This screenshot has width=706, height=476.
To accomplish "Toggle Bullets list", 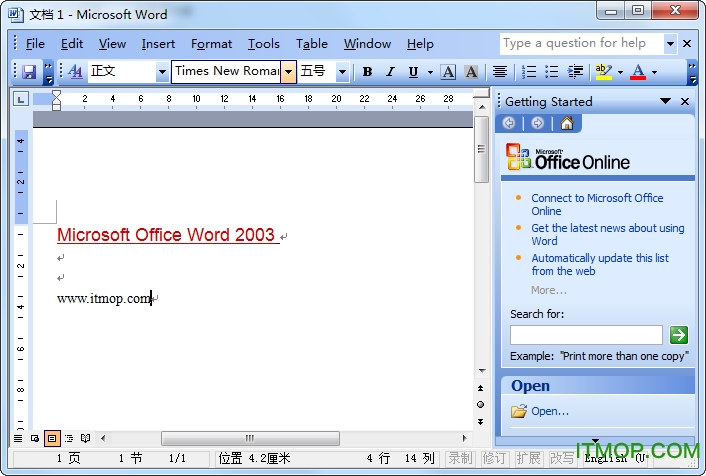I will coord(552,72).
